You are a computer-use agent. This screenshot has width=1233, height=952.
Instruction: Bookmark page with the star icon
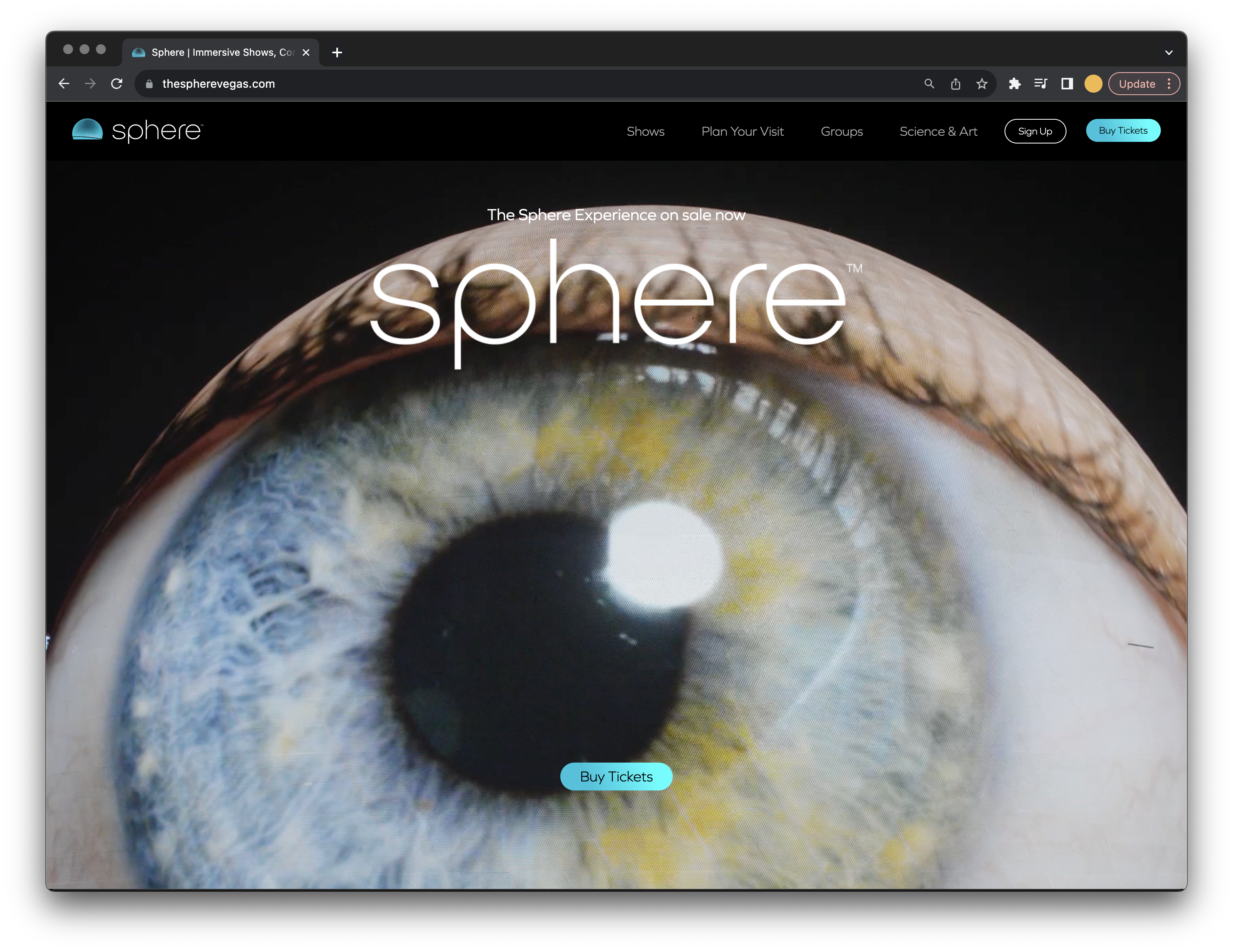(x=982, y=84)
